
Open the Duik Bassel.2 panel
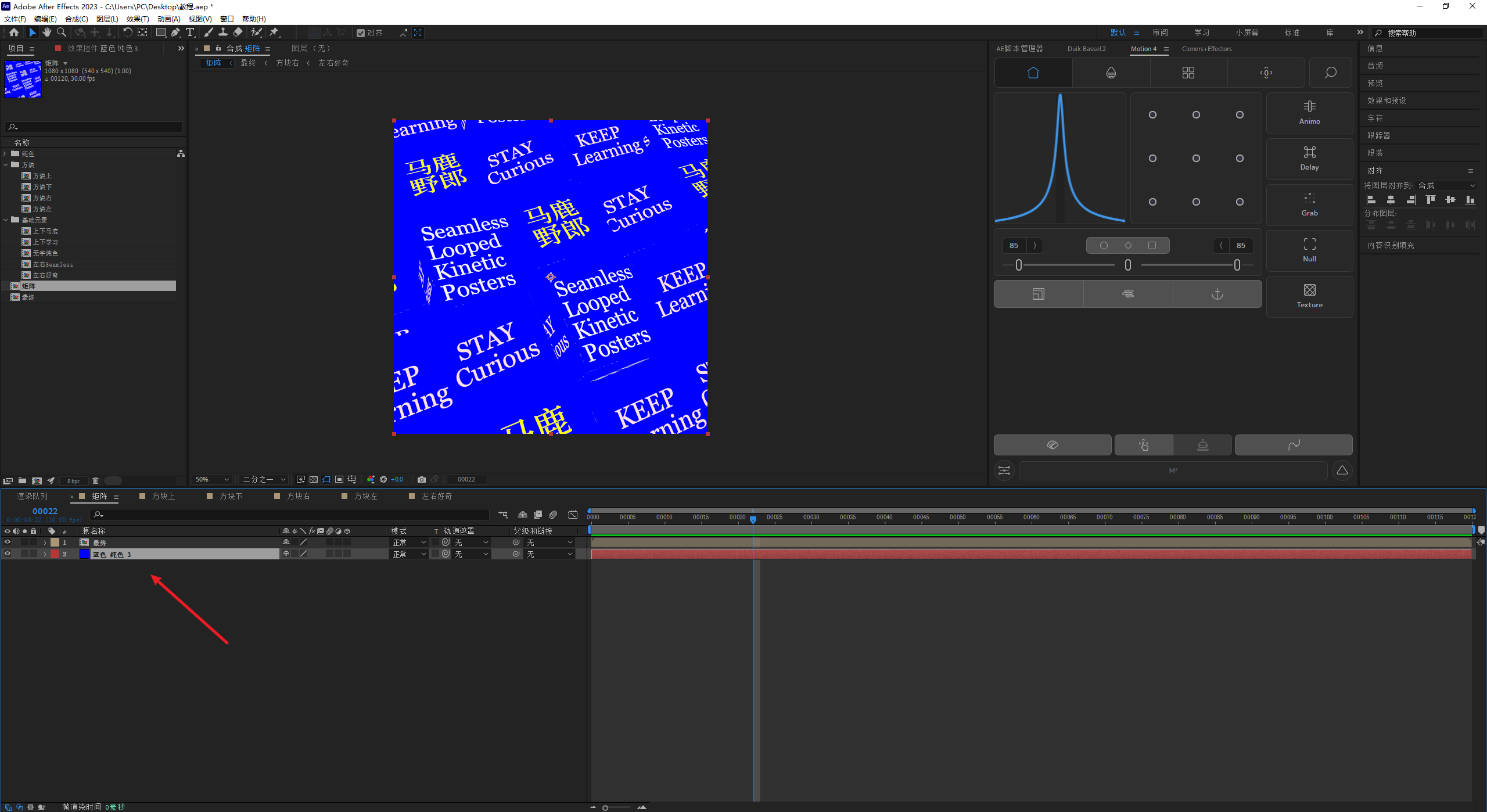tap(1086, 49)
